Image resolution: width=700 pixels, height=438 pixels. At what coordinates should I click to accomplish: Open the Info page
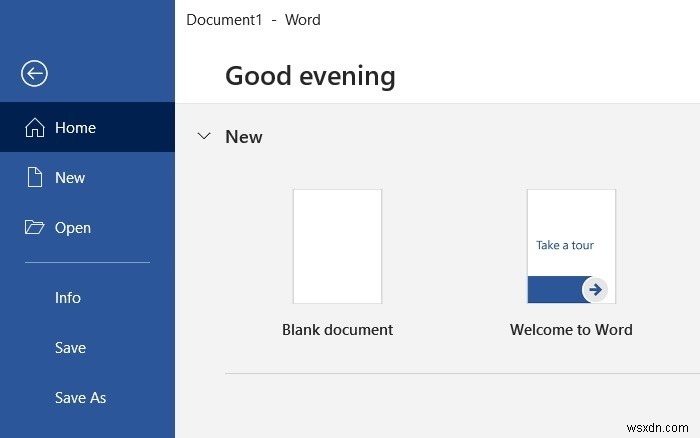(x=88, y=298)
